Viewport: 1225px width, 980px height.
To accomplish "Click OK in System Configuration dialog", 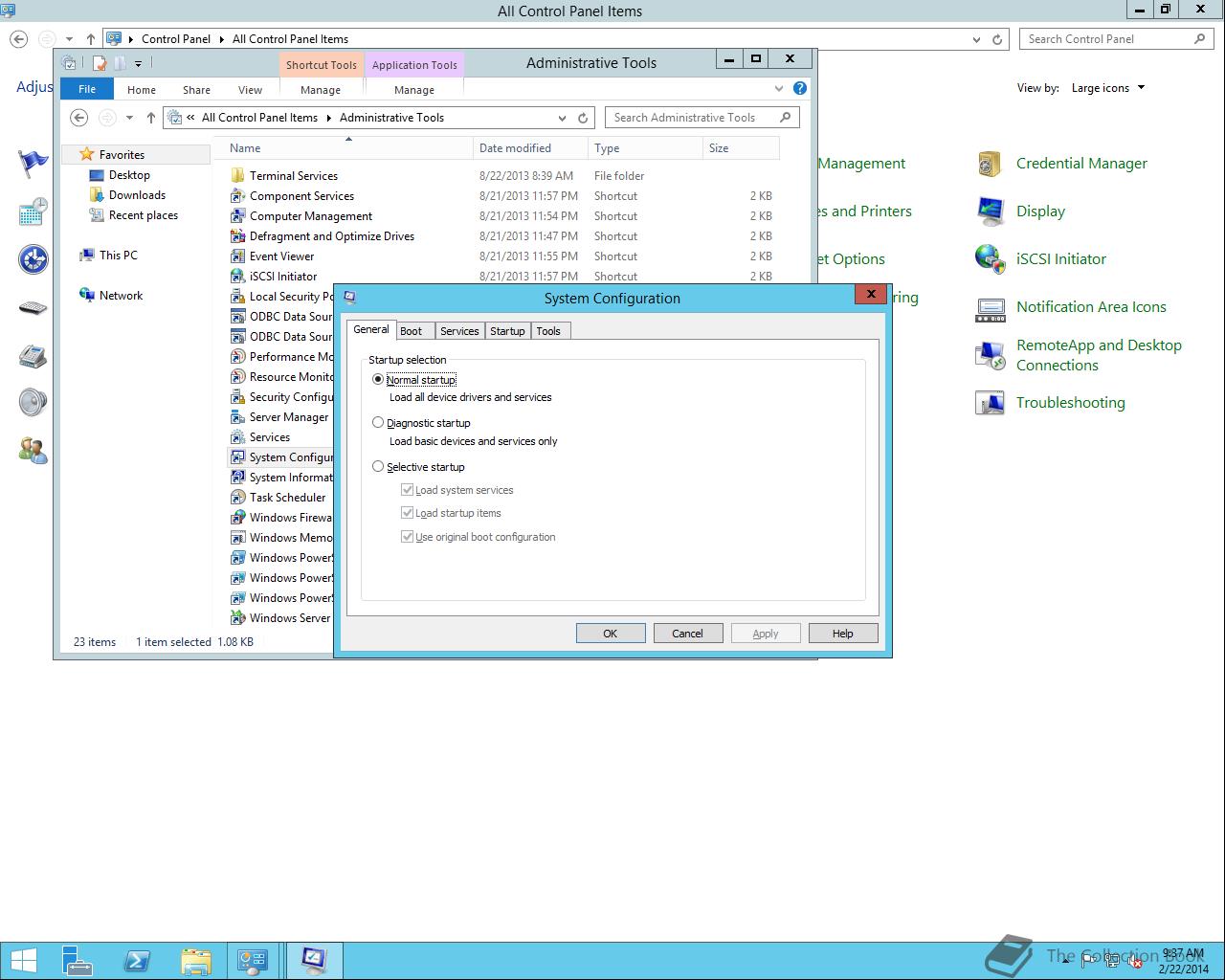I will click(611, 634).
